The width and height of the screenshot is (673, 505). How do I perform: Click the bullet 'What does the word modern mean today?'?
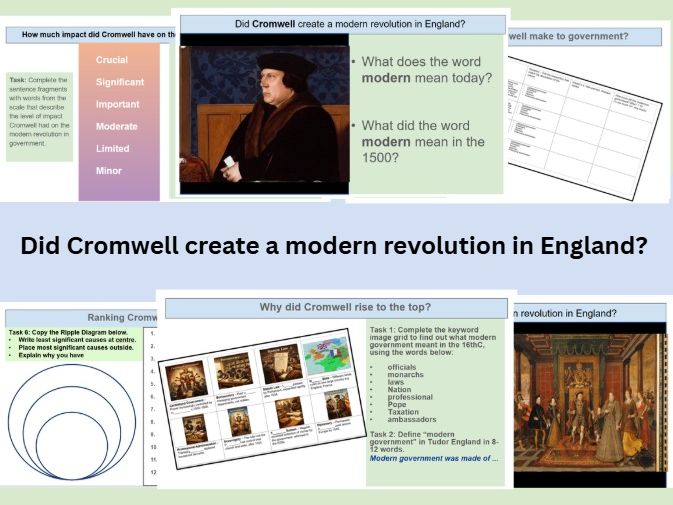(427, 70)
